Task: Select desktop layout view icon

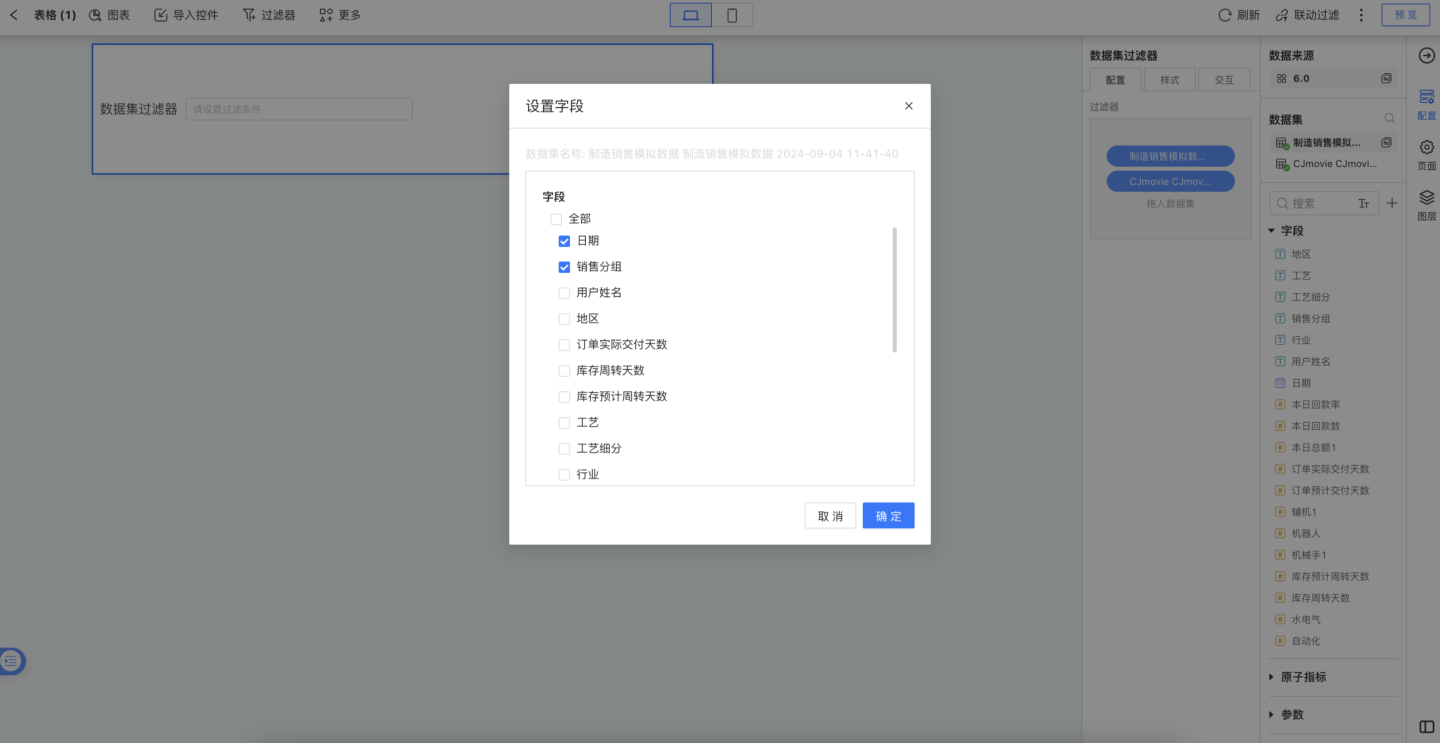Action: (x=690, y=15)
